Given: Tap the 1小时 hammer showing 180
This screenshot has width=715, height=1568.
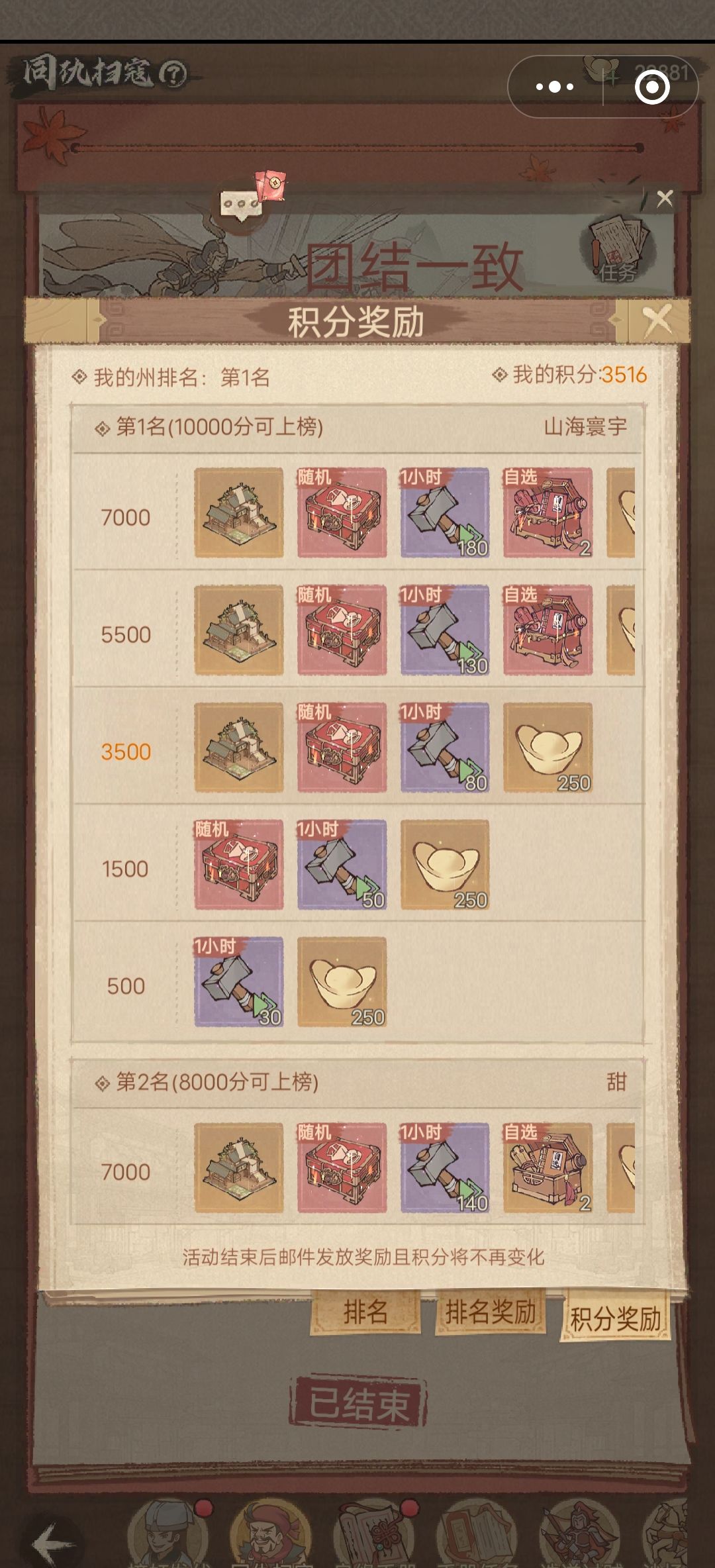Looking at the screenshot, I should (x=445, y=513).
